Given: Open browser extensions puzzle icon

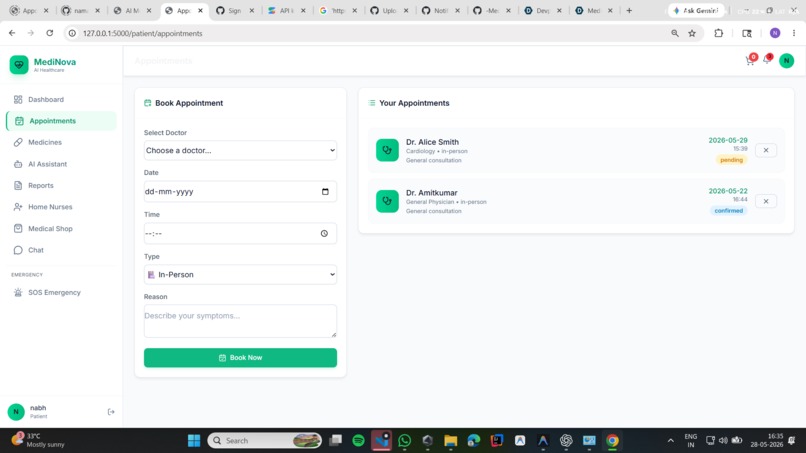Looking at the screenshot, I should coord(719,33).
